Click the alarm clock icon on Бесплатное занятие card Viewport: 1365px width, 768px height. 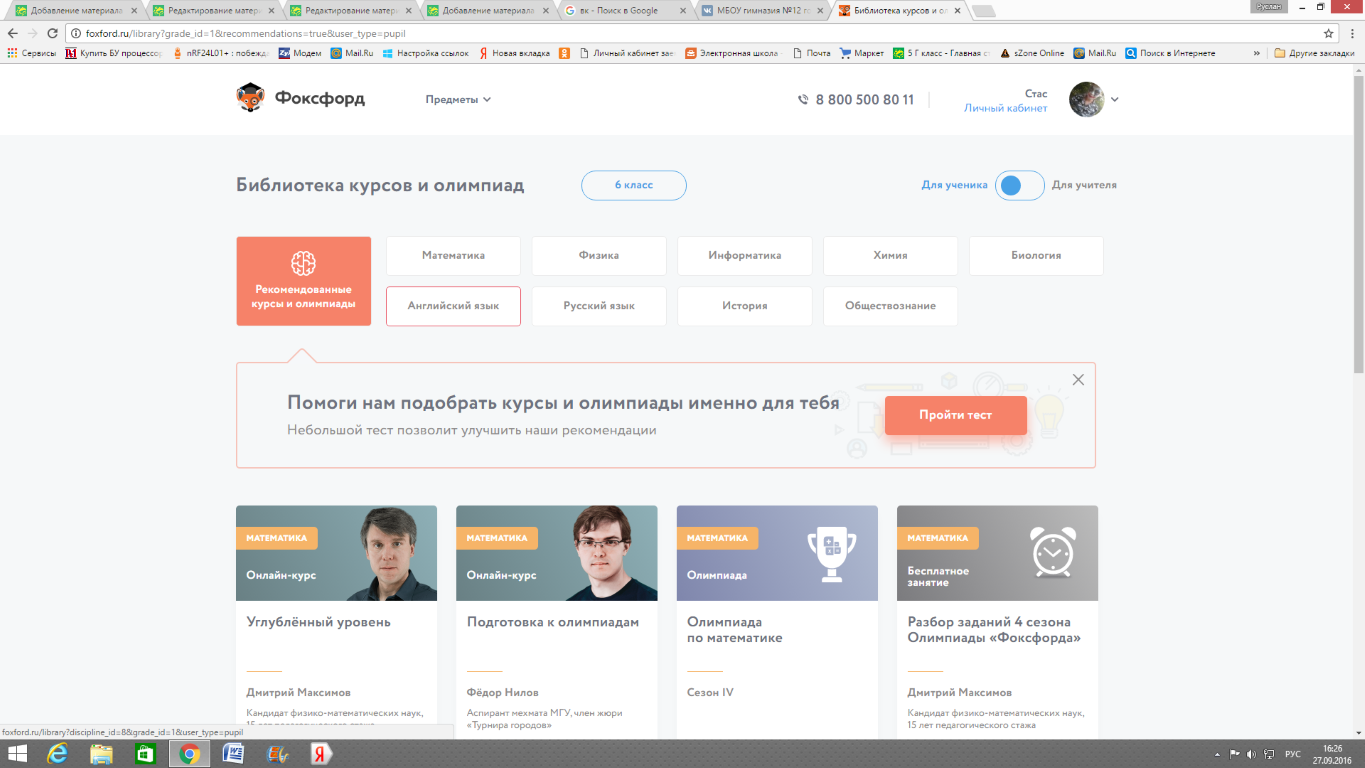pos(1053,552)
